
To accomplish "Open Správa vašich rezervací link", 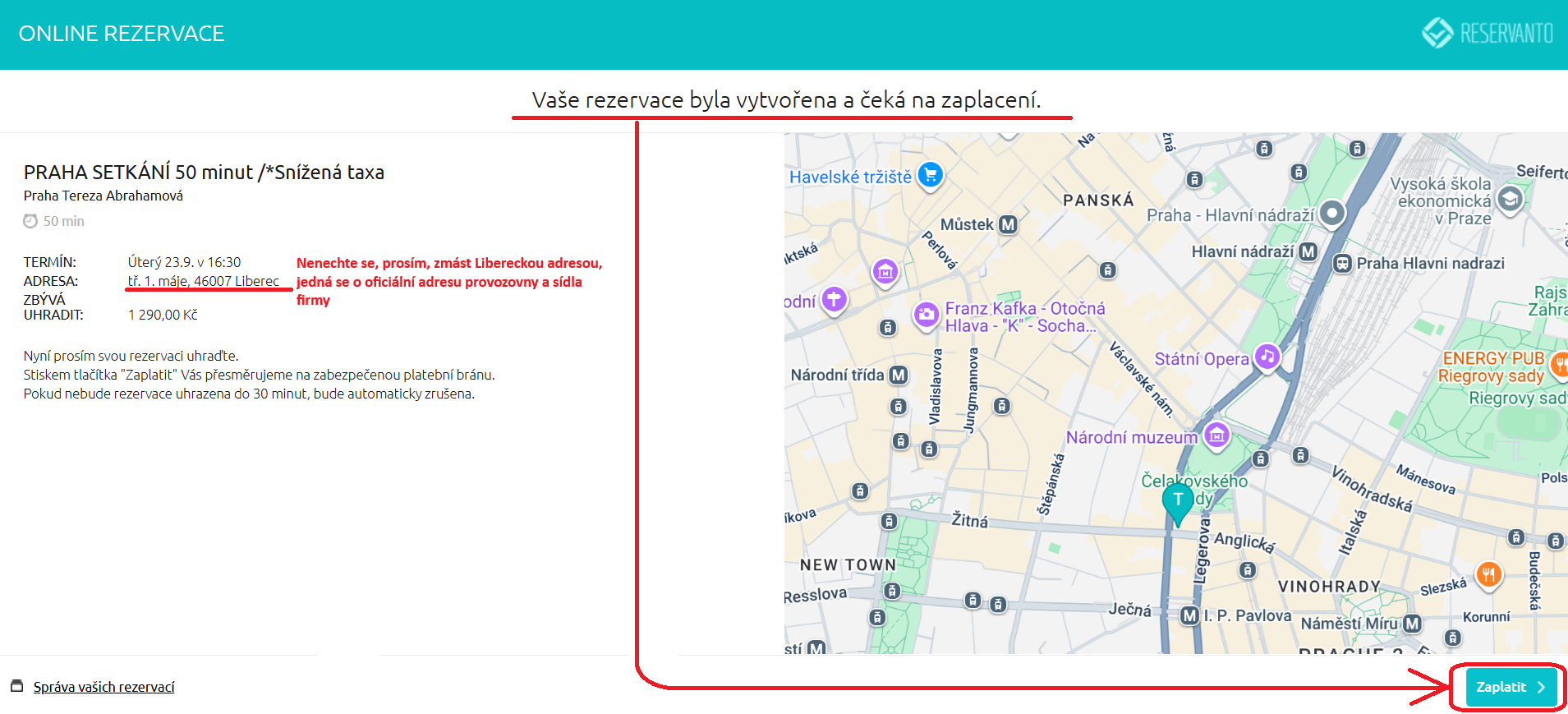I will pyautogui.click(x=103, y=687).
